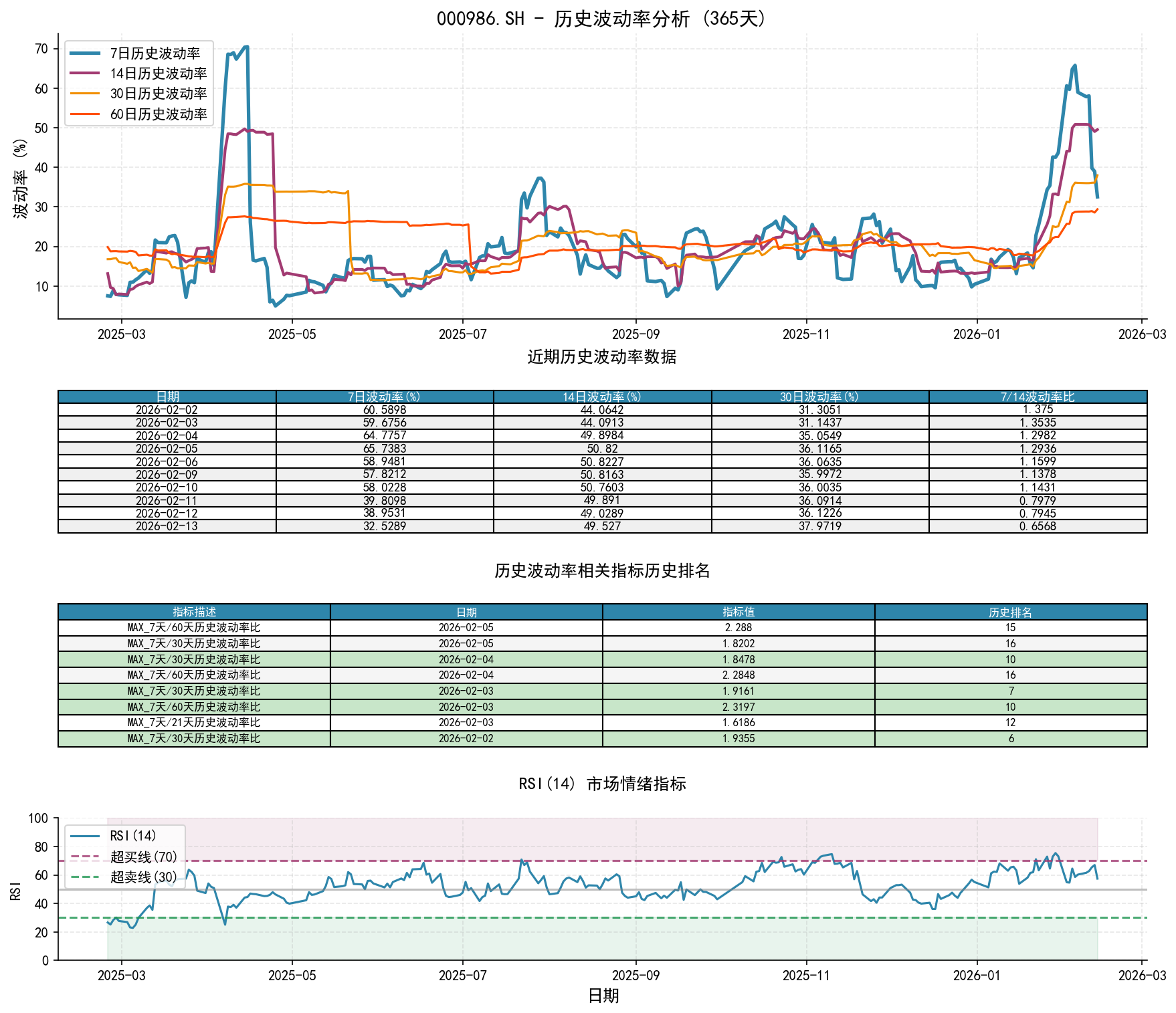Select the 30日波动率(%) column header

819,397
